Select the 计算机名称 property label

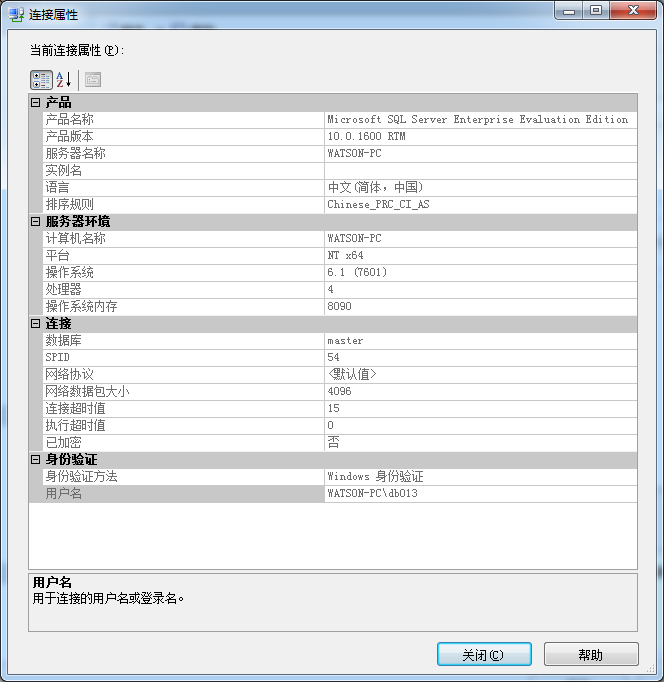point(75,238)
